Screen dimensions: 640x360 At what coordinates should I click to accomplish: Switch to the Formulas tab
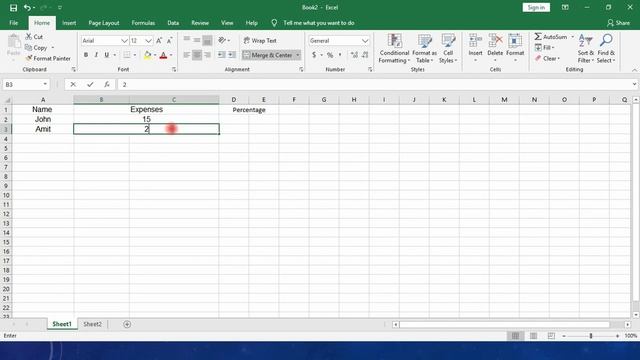coord(143,23)
